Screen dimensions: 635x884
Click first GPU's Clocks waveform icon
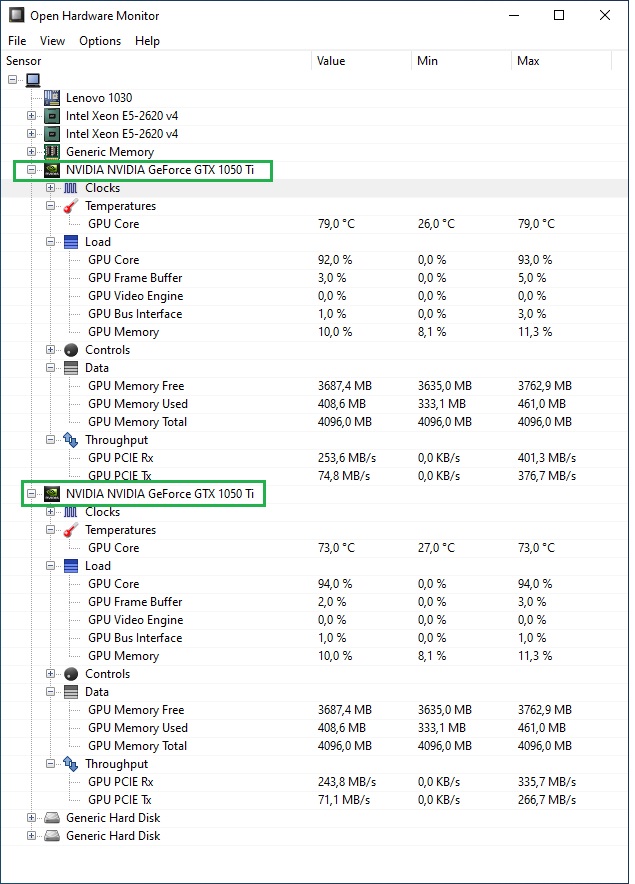(x=70, y=188)
